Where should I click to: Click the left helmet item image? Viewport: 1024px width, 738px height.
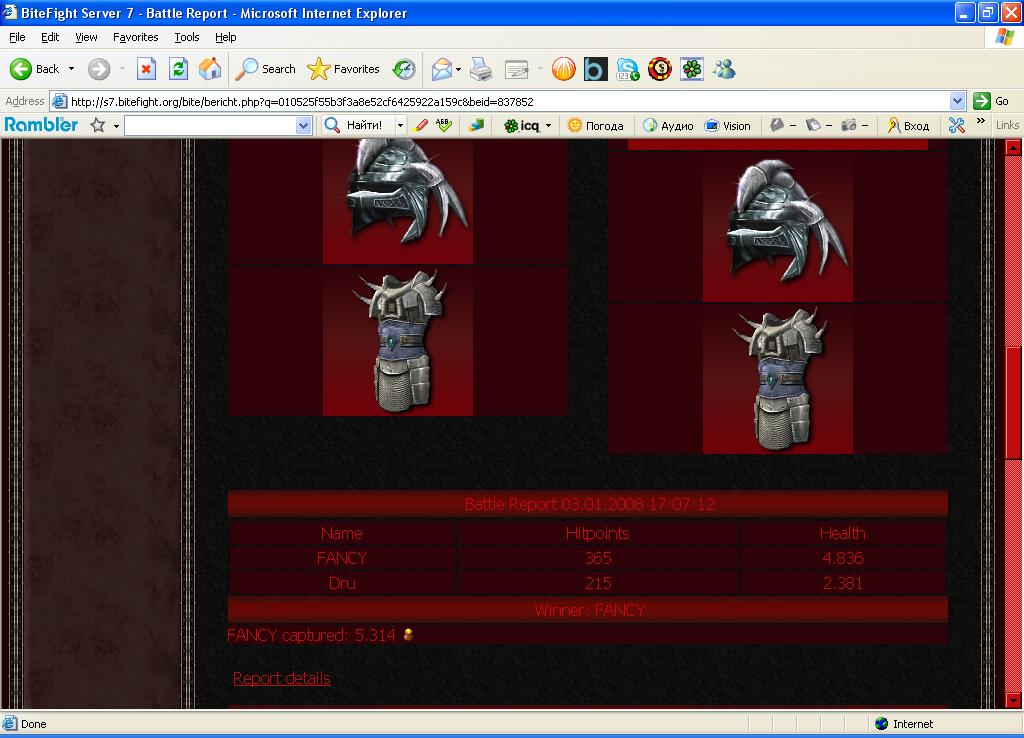pos(398,201)
